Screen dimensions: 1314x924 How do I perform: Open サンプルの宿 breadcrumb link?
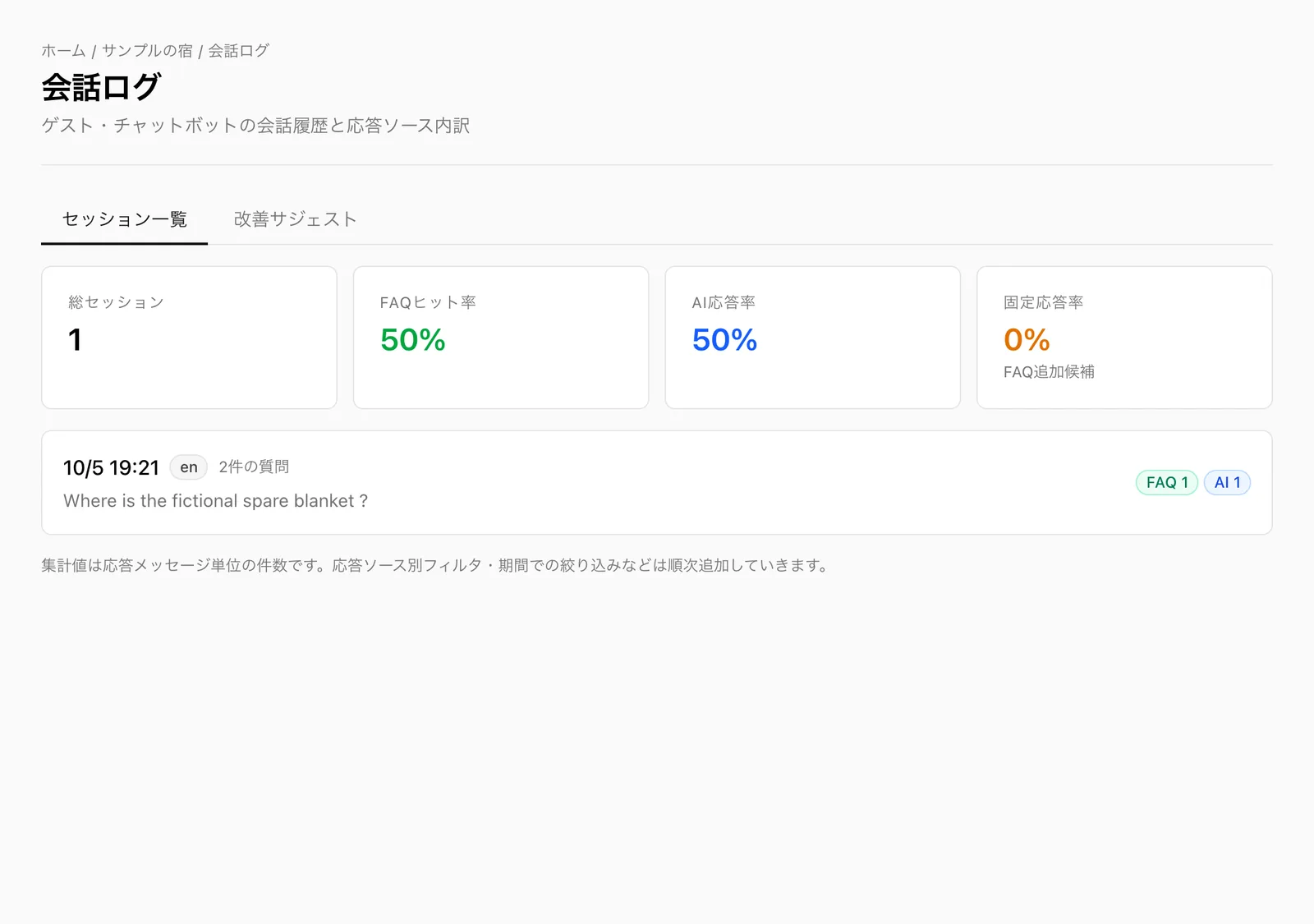(x=147, y=51)
